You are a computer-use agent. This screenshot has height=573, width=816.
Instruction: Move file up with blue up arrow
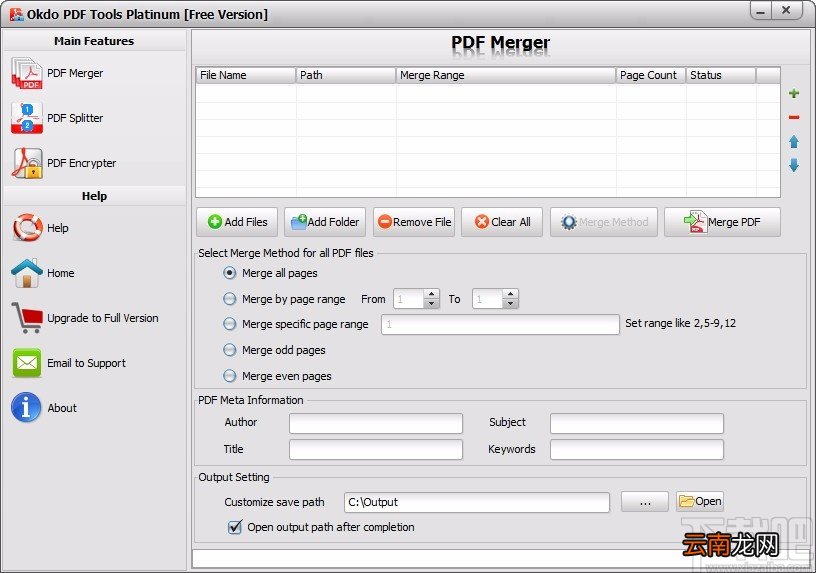click(794, 142)
